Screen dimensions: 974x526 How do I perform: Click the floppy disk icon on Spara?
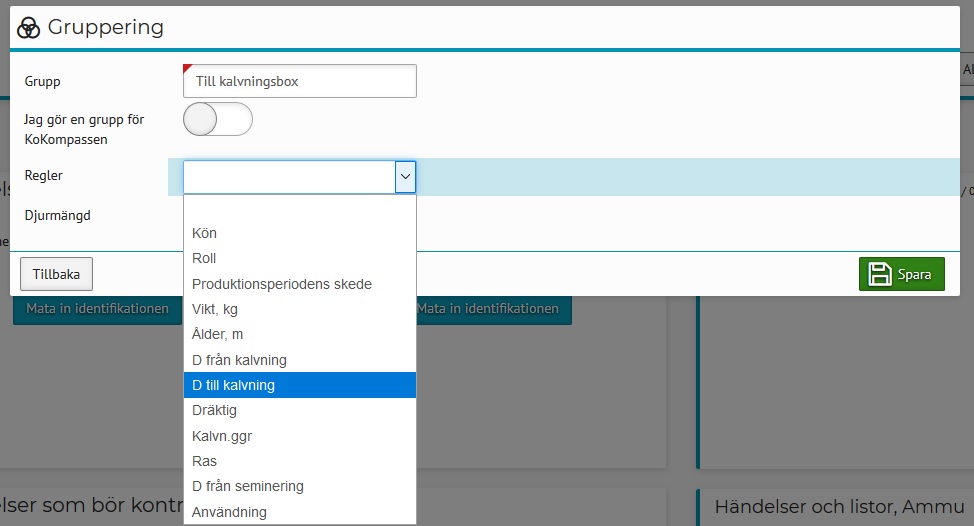[x=880, y=274]
